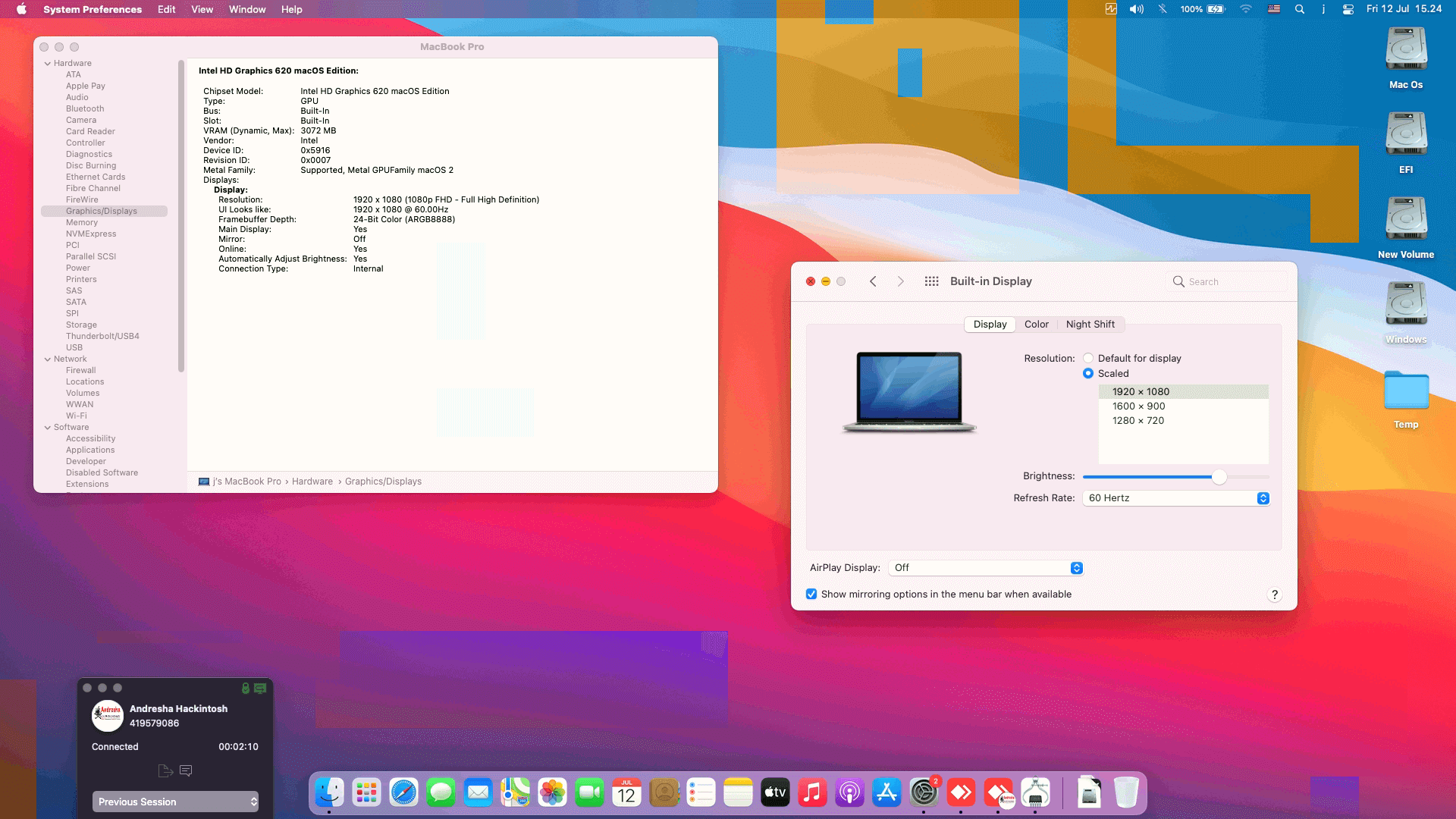Open Podcasts app in the Dock

(849, 793)
